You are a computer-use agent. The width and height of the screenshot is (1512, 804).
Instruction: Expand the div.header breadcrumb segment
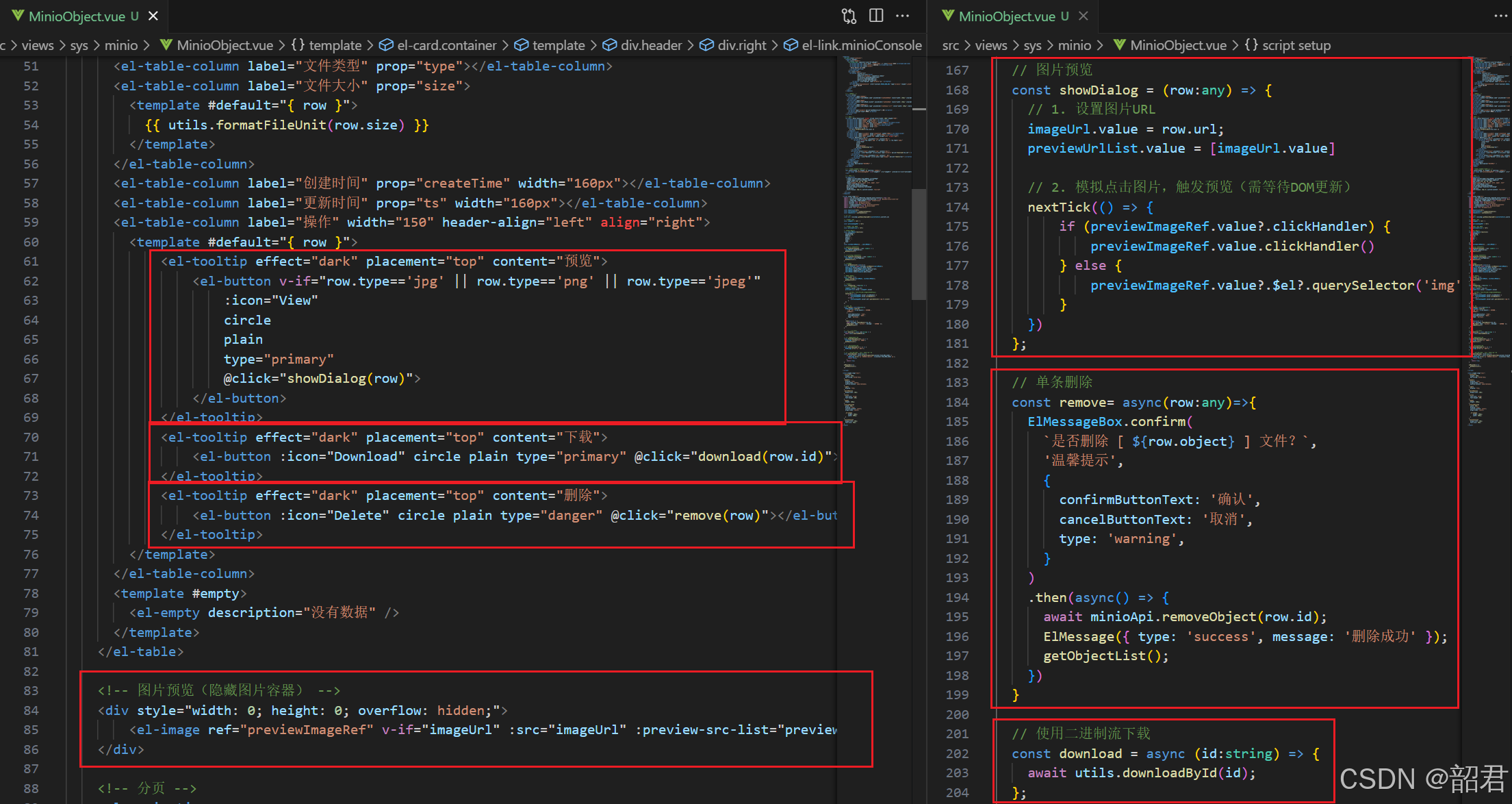pyautogui.click(x=651, y=45)
